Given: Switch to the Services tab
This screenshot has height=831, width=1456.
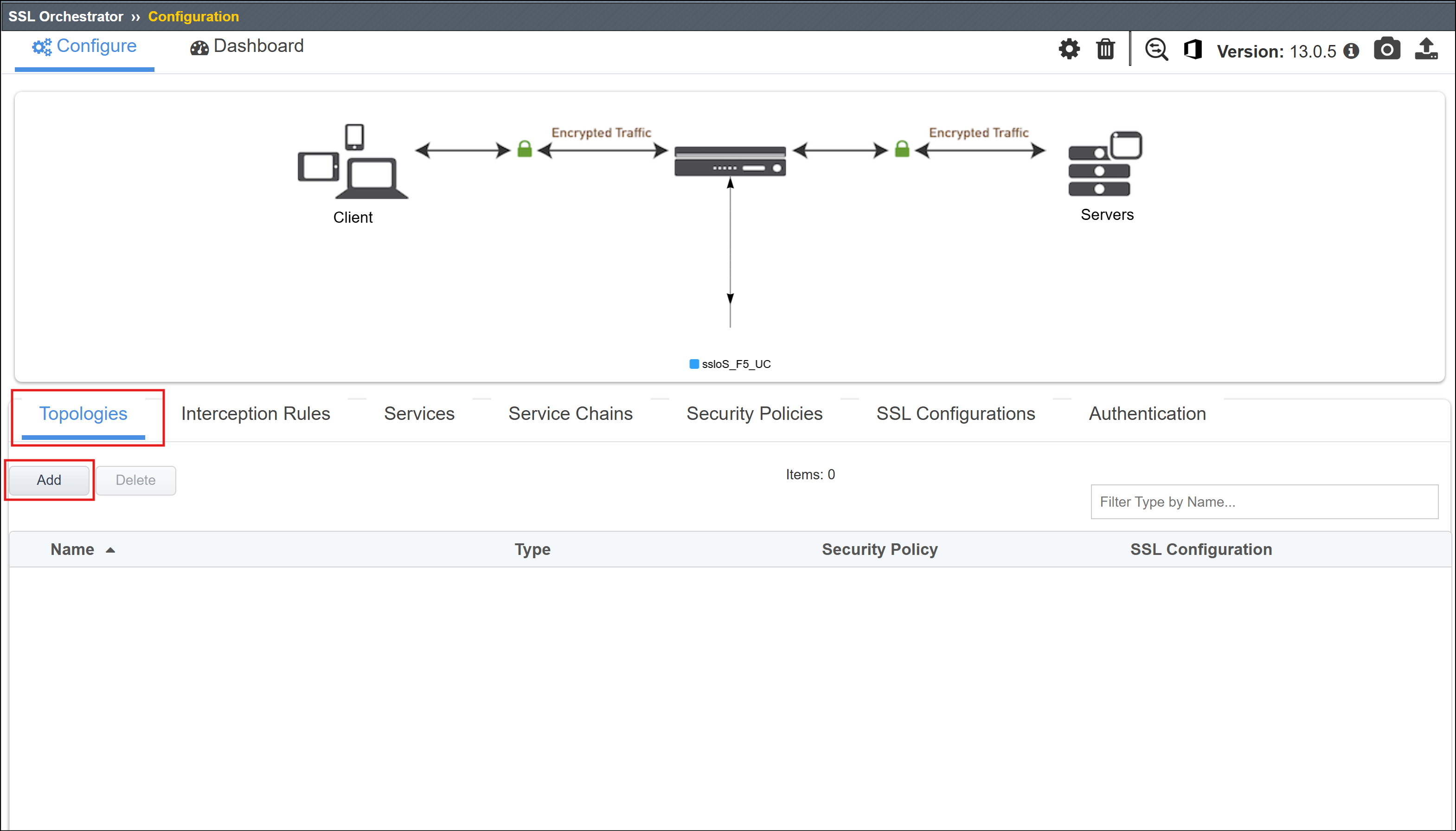Looking at the screenshot, I should pos(419,414).
